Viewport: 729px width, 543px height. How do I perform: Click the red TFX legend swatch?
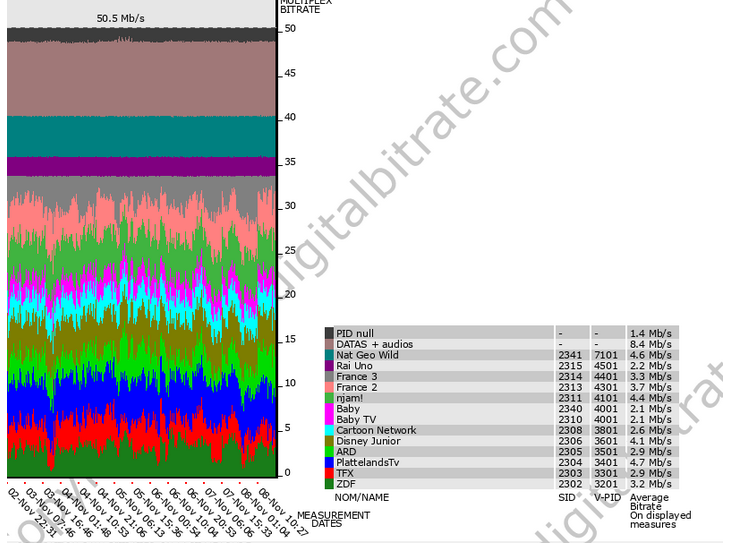point(329,473)
